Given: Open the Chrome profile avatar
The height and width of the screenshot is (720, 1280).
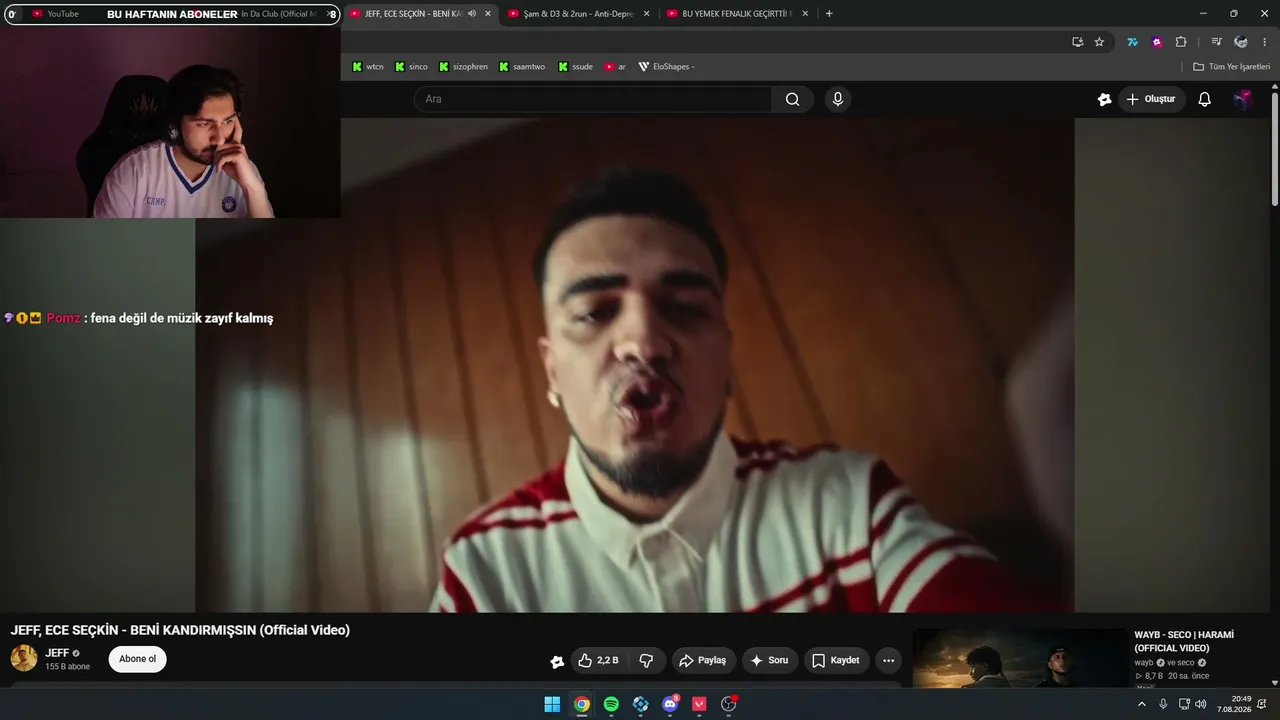Looking at the screenshot, I should tap(1241, 42).
